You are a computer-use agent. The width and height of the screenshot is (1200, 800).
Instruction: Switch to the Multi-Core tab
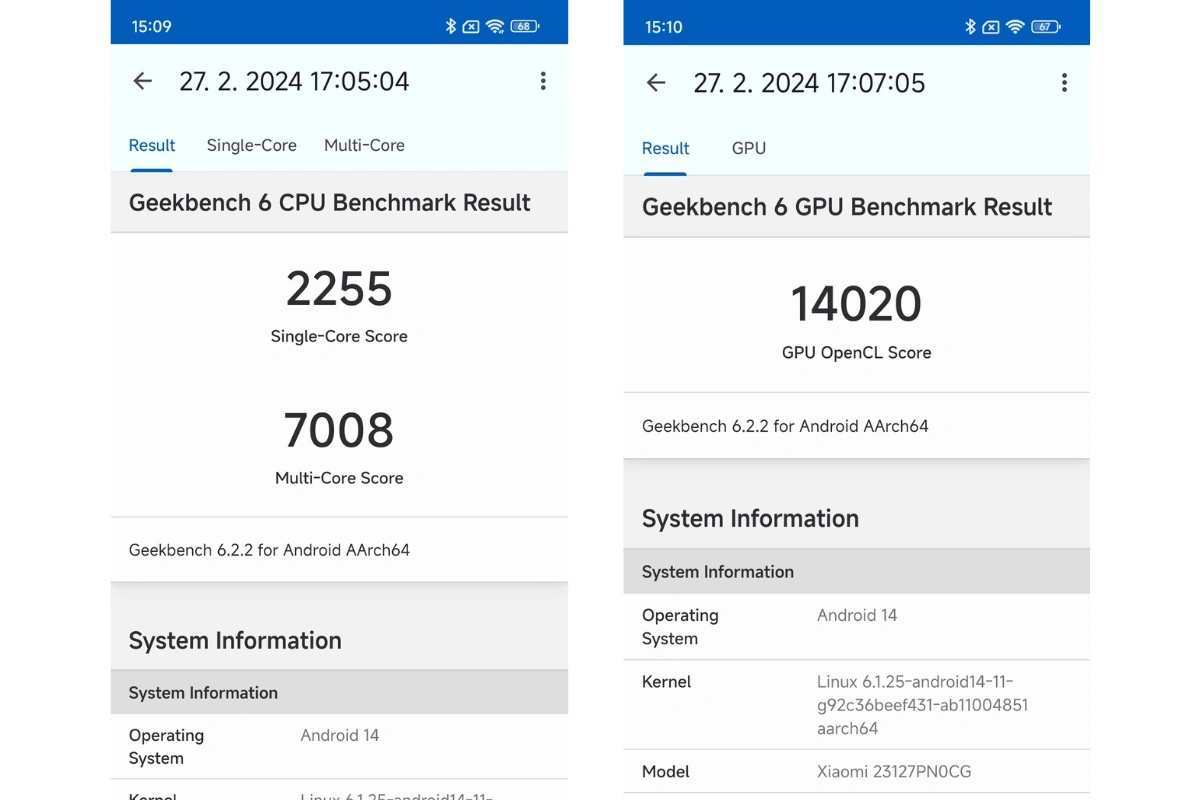tap(364, 146)
